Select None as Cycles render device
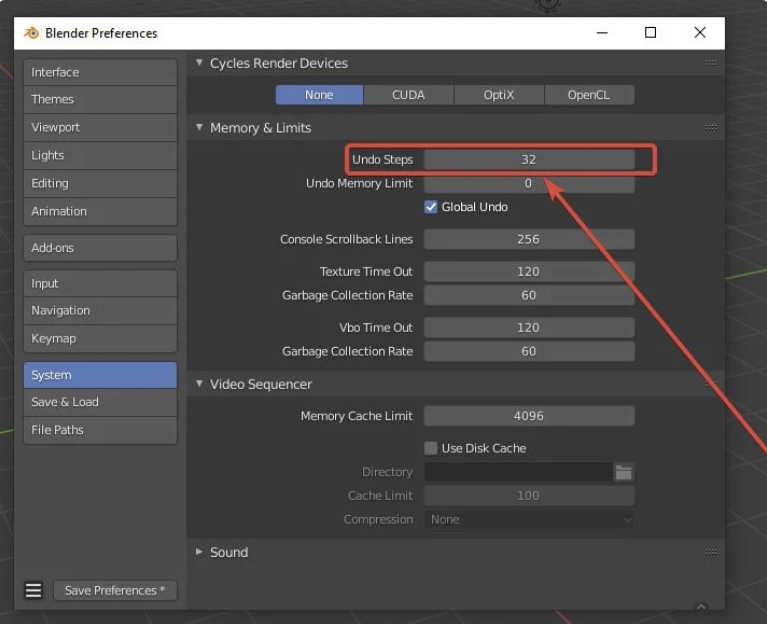 click(319, 95)
